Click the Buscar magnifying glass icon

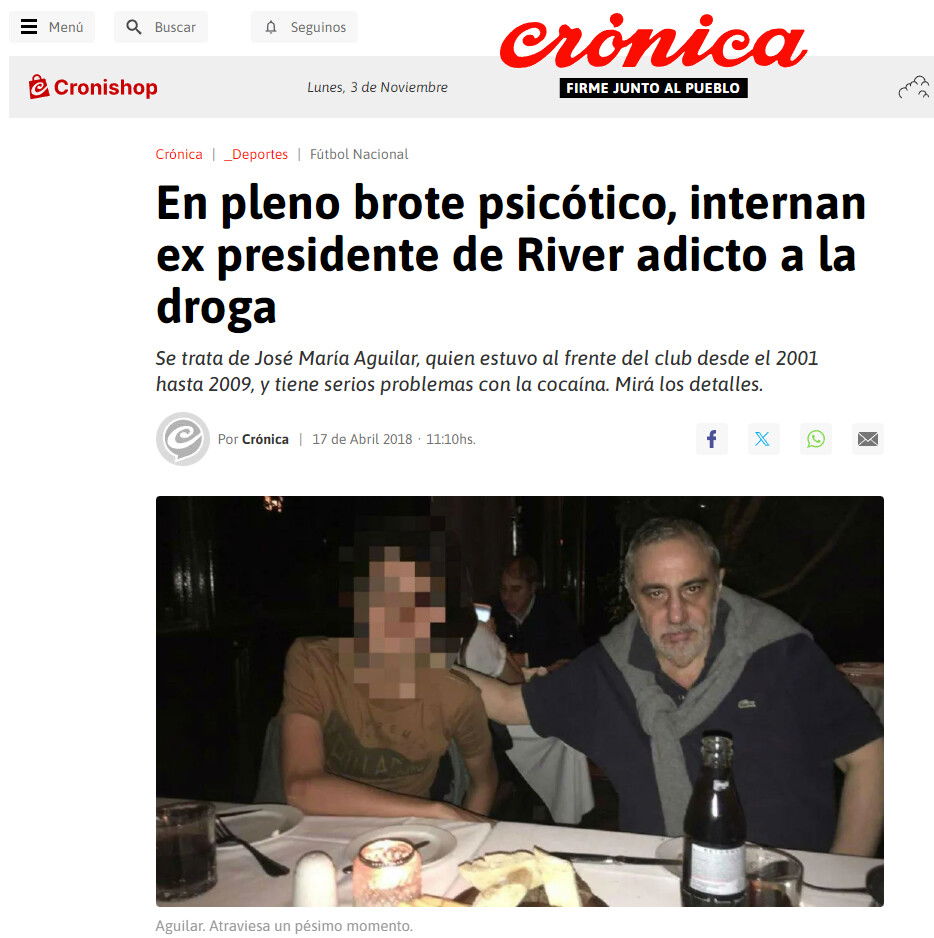point(134,27)
